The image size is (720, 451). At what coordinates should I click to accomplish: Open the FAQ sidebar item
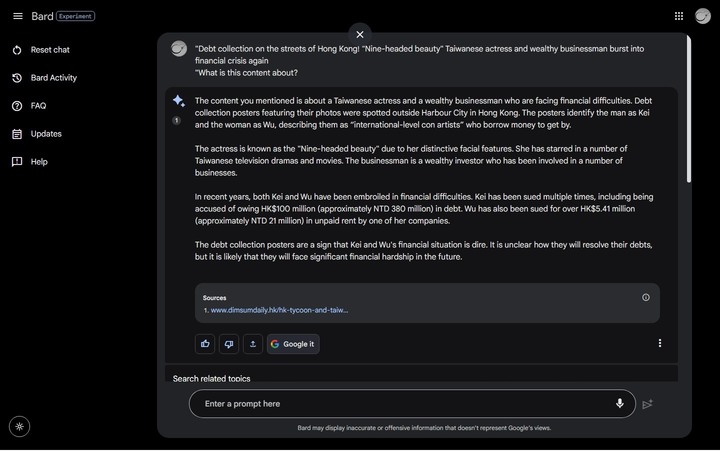click(39, 106)
